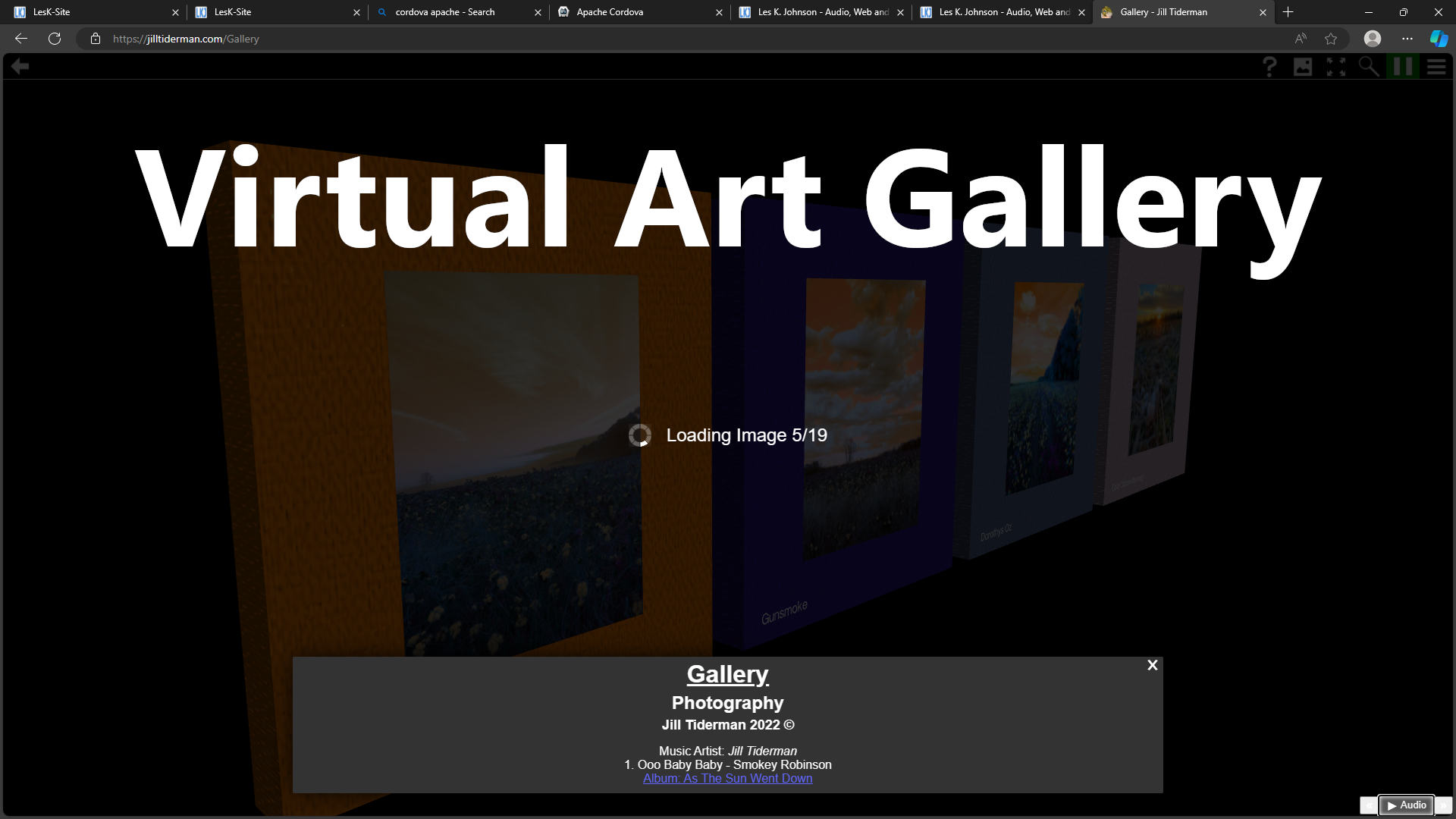Viewport: 1456px width, 819px height.
Task: Add this page to favorites star
Action: pyautogui.click(x=1331, y=39)
